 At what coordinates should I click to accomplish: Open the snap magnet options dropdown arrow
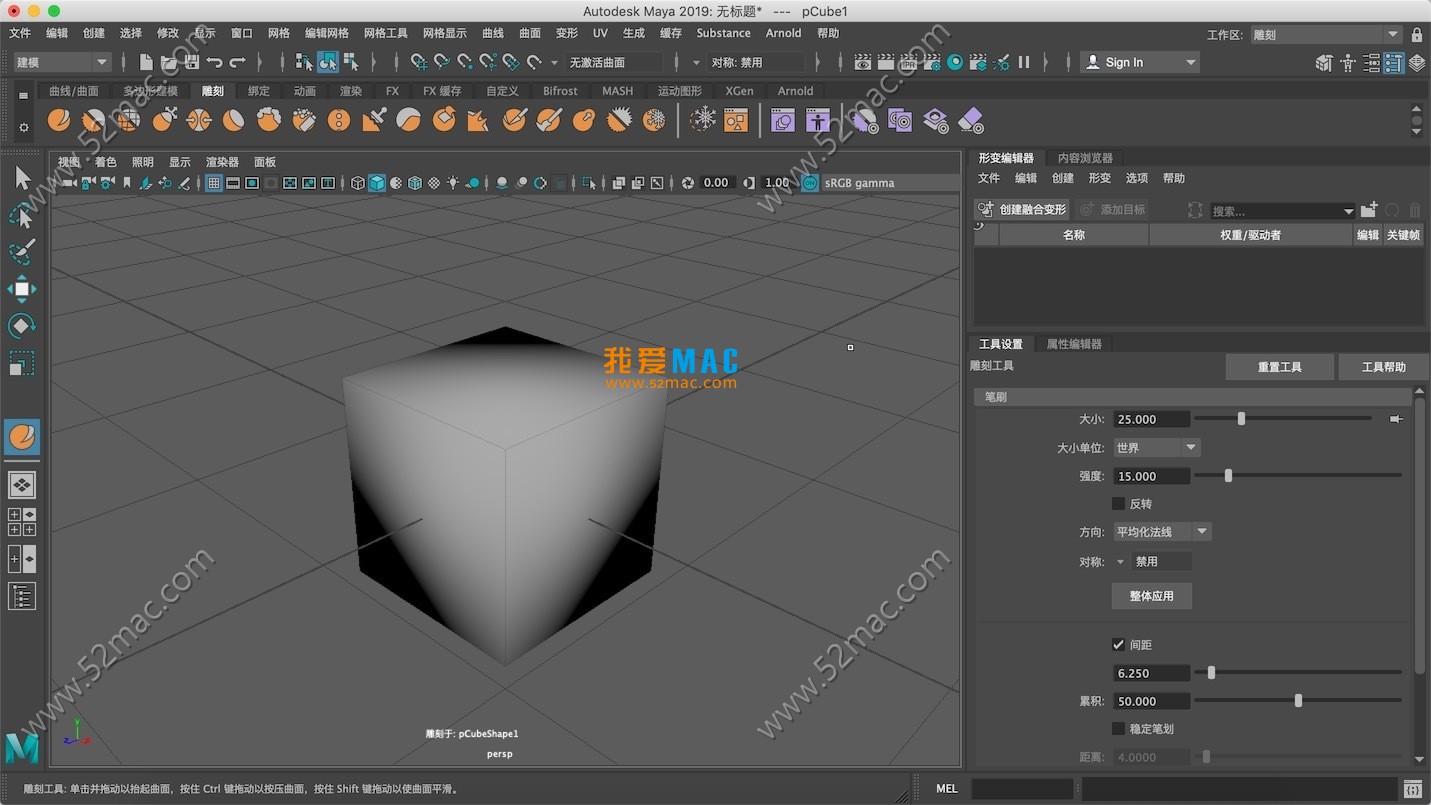click(555, 62)
